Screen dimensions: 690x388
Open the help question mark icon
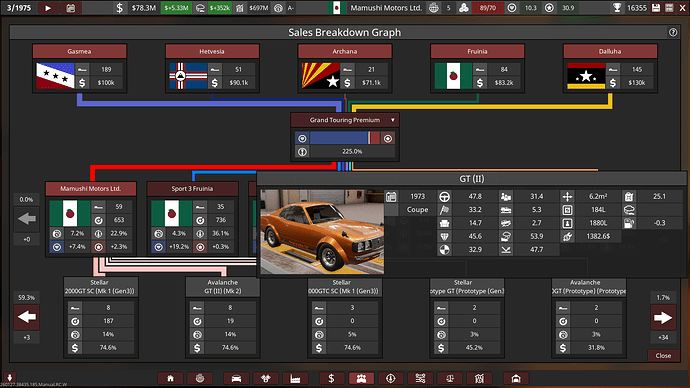tap(673, 32)
